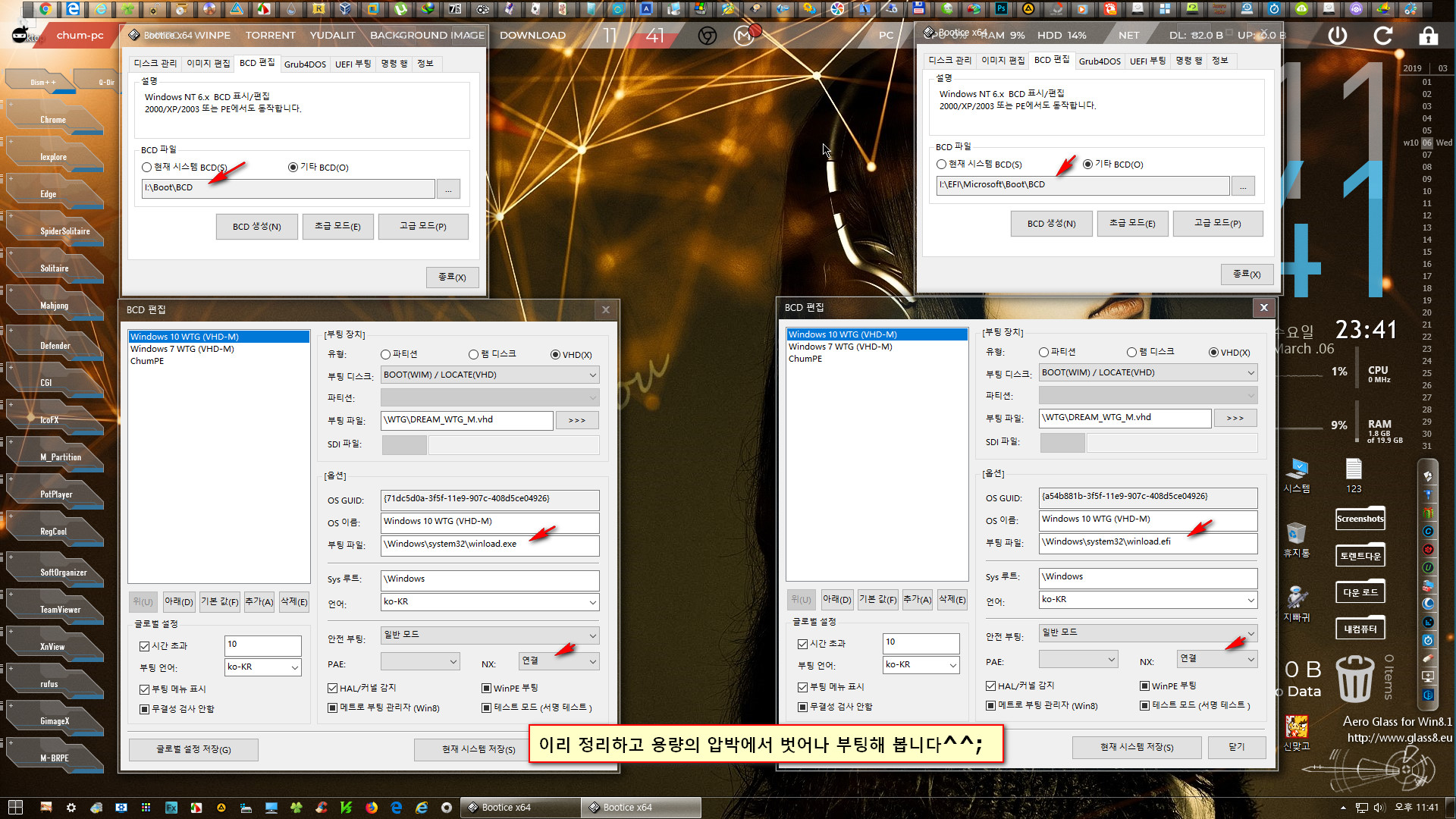
Task: Expand NX dropdown in right BCD dialog
Action: click(1250, 659)
